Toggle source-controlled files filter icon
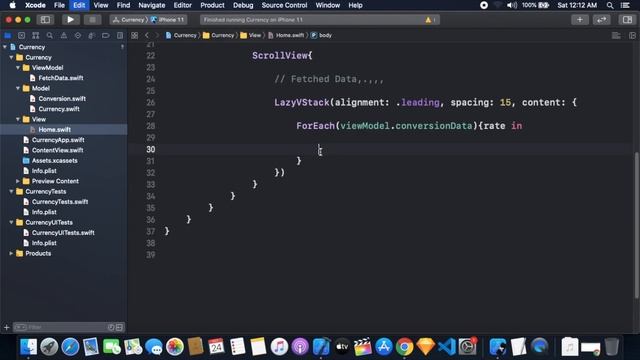The width and height of the screenshot is (640, 360). pos(119,327)
